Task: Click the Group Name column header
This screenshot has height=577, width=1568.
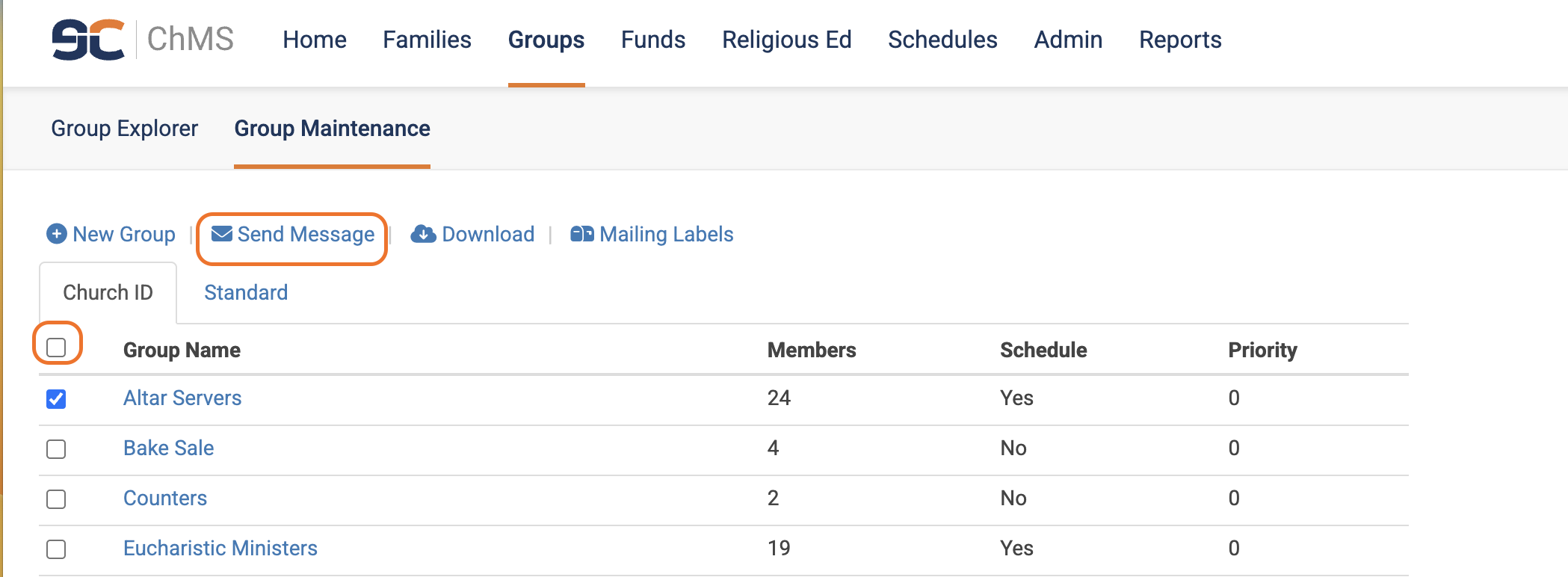Action: coord(182,350)
